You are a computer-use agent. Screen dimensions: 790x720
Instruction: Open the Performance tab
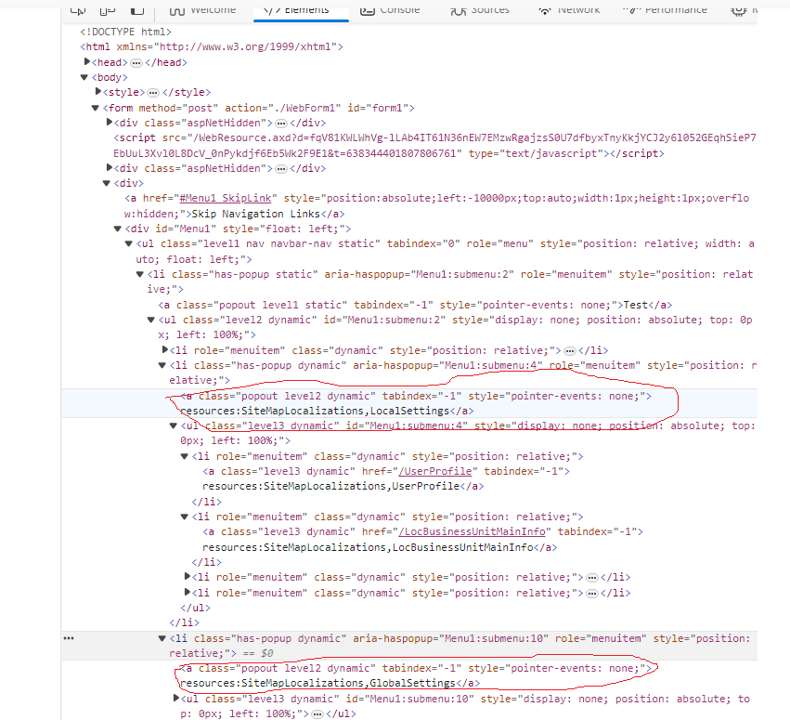click(x=665, y=10)
